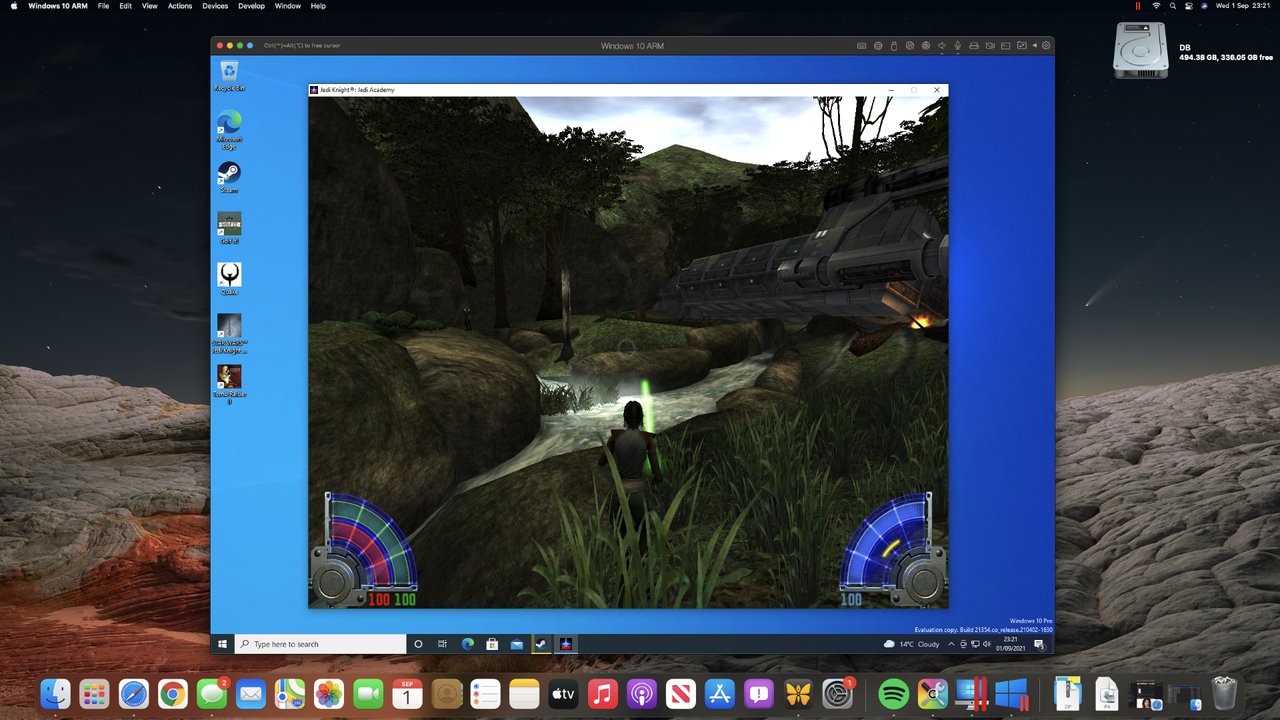Open the Devices menu
Image resolution: width=1280 pixels, height=720 pixels.
coord(215,6)
